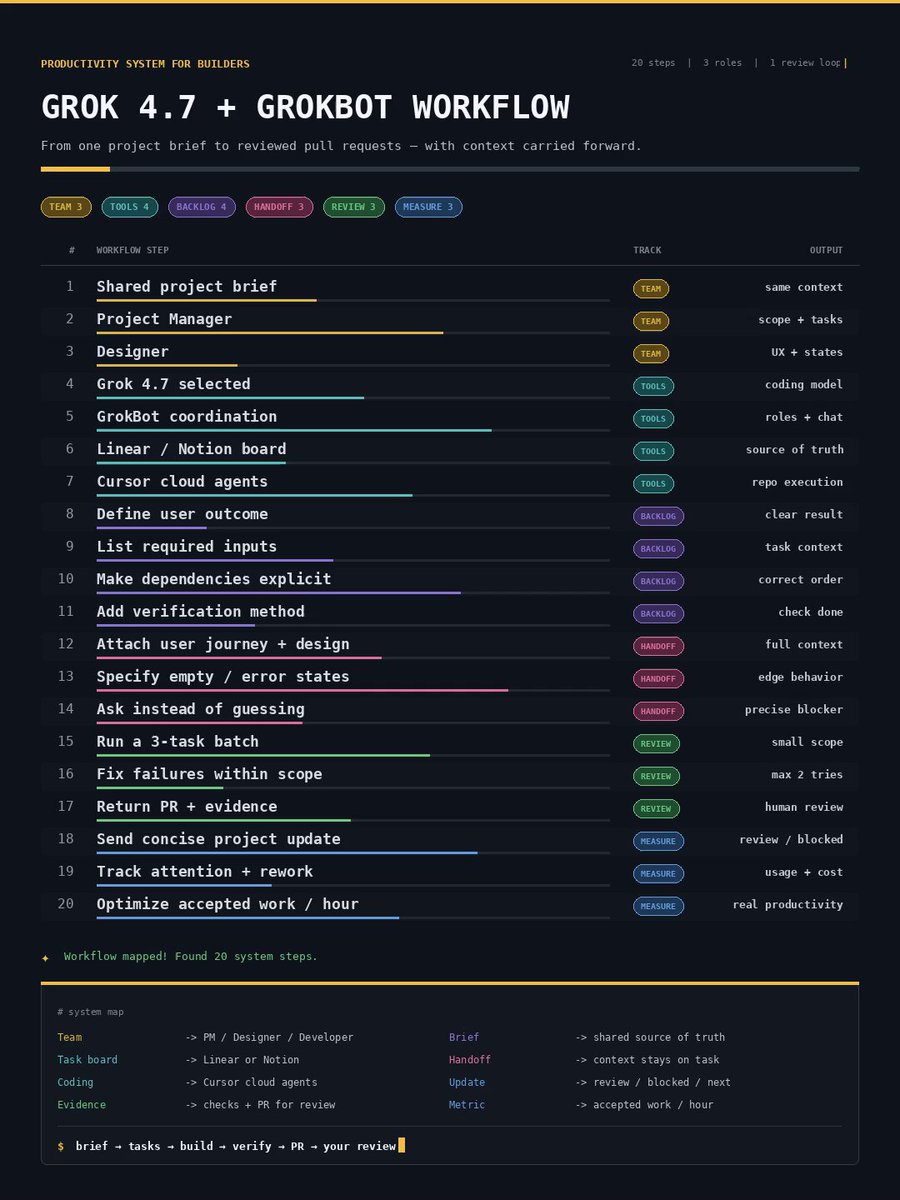Screen dimensions: 900x1200
Task: Select the TOOLS 4 filter pill
Action: pyautogui.click(x=129, y=207)
